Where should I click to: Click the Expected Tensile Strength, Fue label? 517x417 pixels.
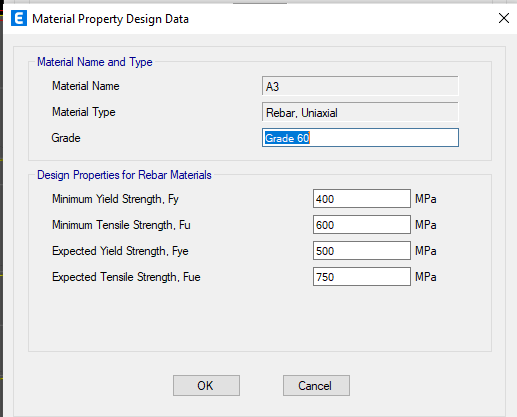(x=126, y=277)
